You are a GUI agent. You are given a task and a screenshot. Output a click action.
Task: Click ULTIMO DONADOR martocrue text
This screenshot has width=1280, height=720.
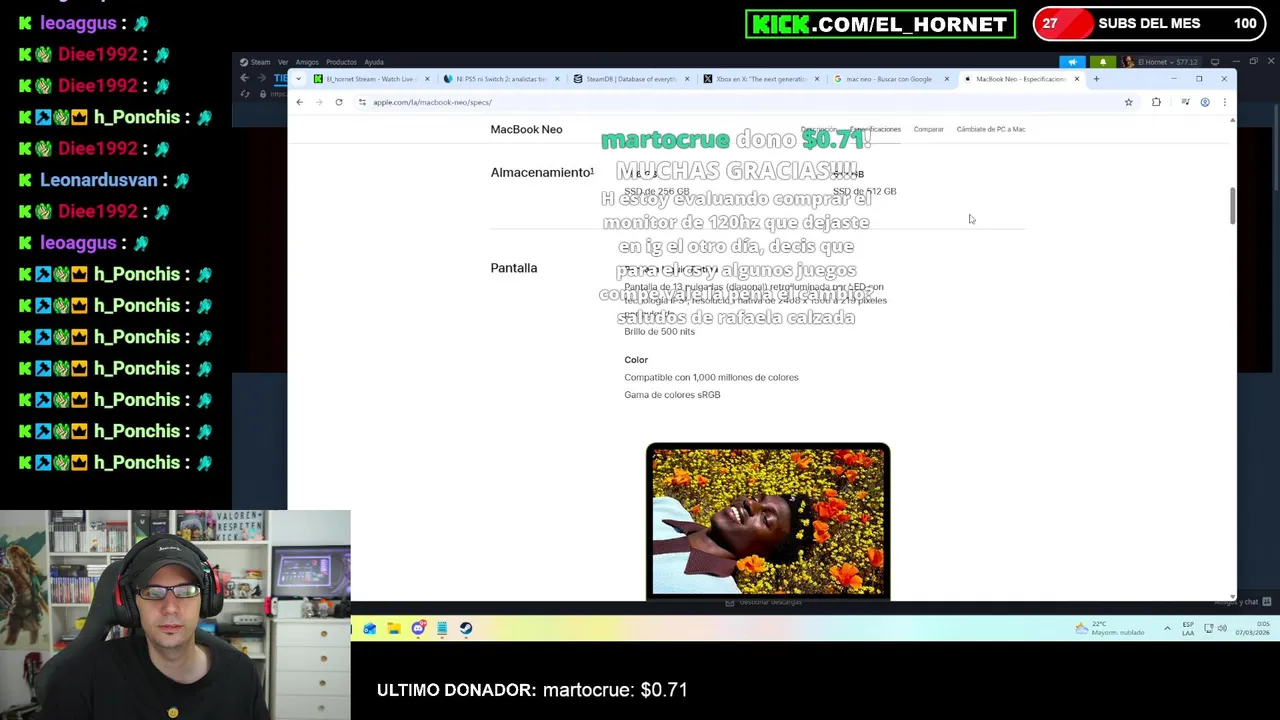click(532, 690)
